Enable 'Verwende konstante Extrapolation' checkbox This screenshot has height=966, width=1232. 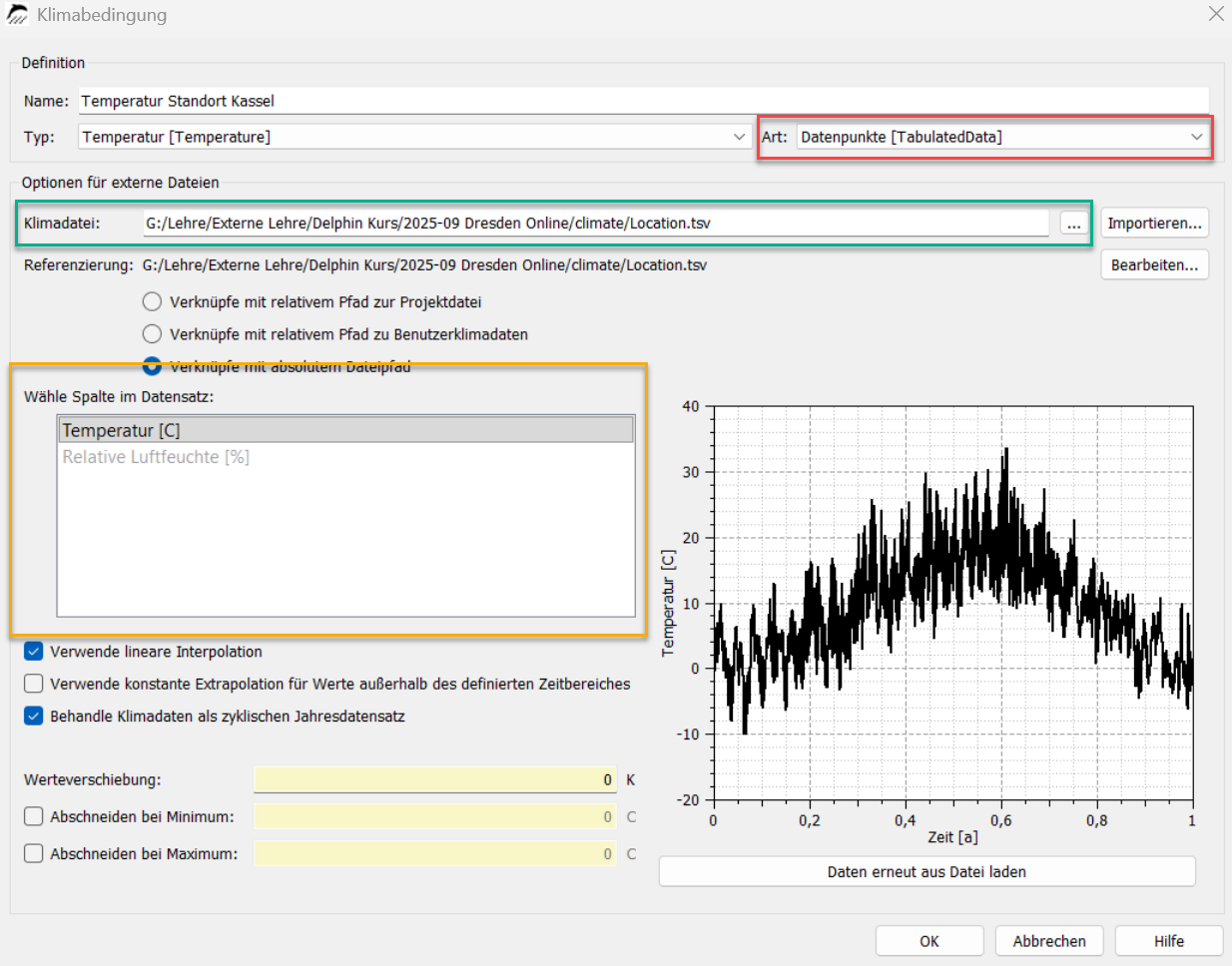[34, 684]
